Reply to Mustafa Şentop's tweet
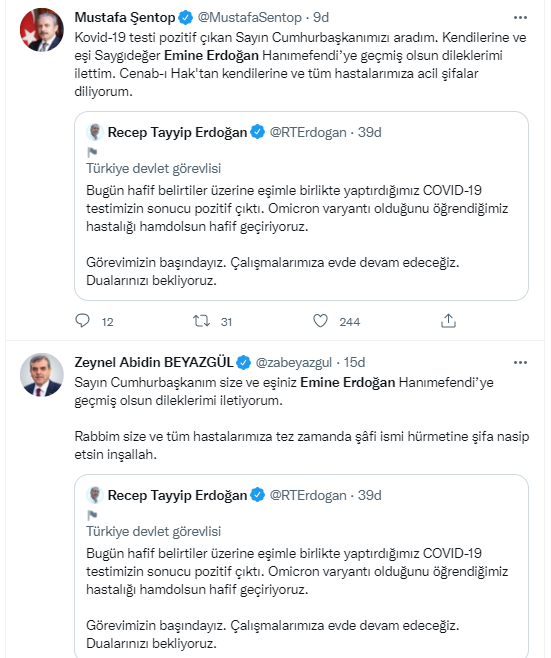The height and width of the screenshot is (658, 551). (x=82, y=321)
